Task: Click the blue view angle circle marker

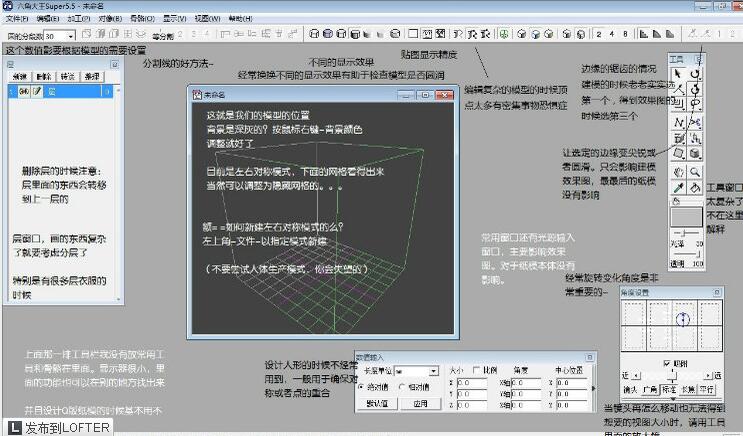Action: [682, 319]
